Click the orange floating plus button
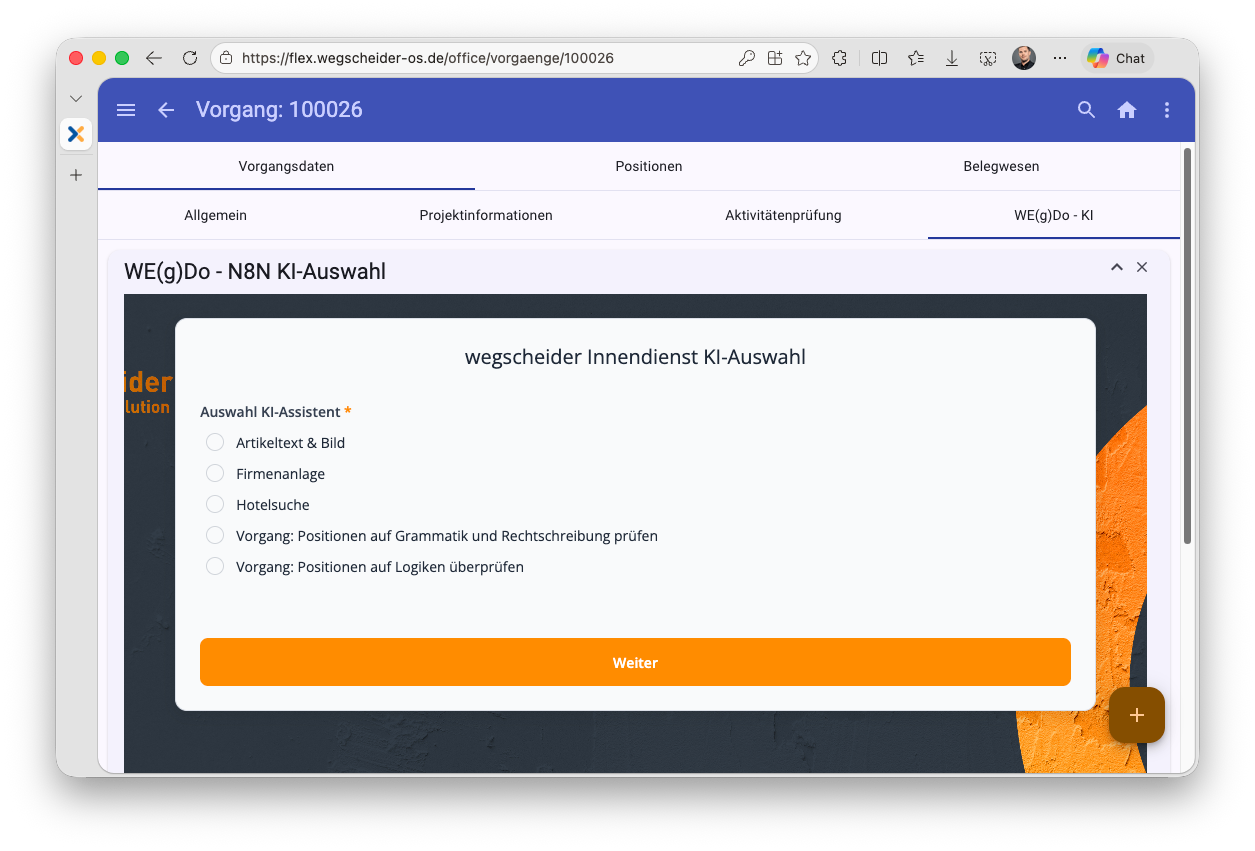 [1137, 715]
